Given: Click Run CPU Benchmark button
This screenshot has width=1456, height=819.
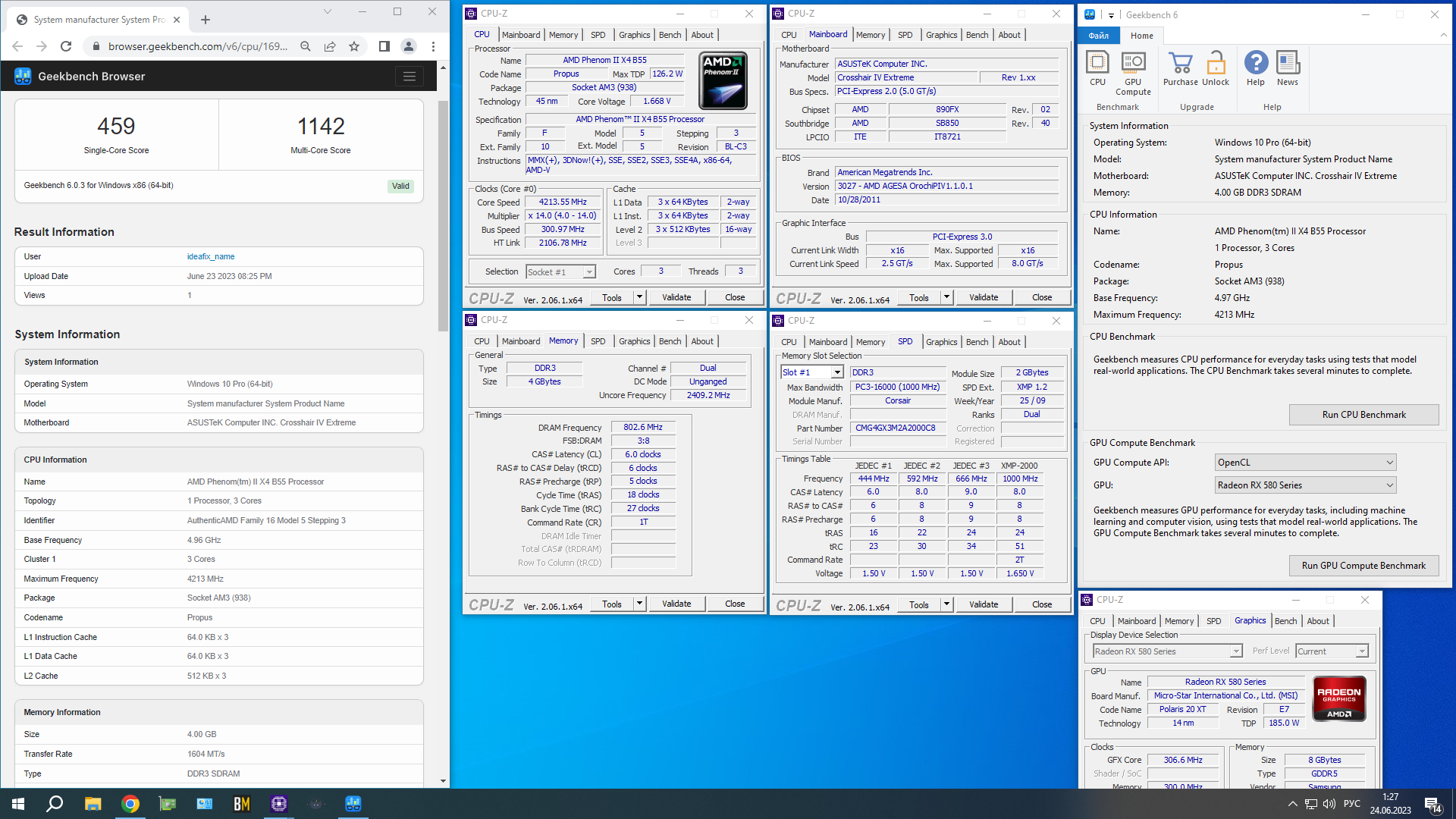Looking at the screenshot, I should [x=1363, y=415].
